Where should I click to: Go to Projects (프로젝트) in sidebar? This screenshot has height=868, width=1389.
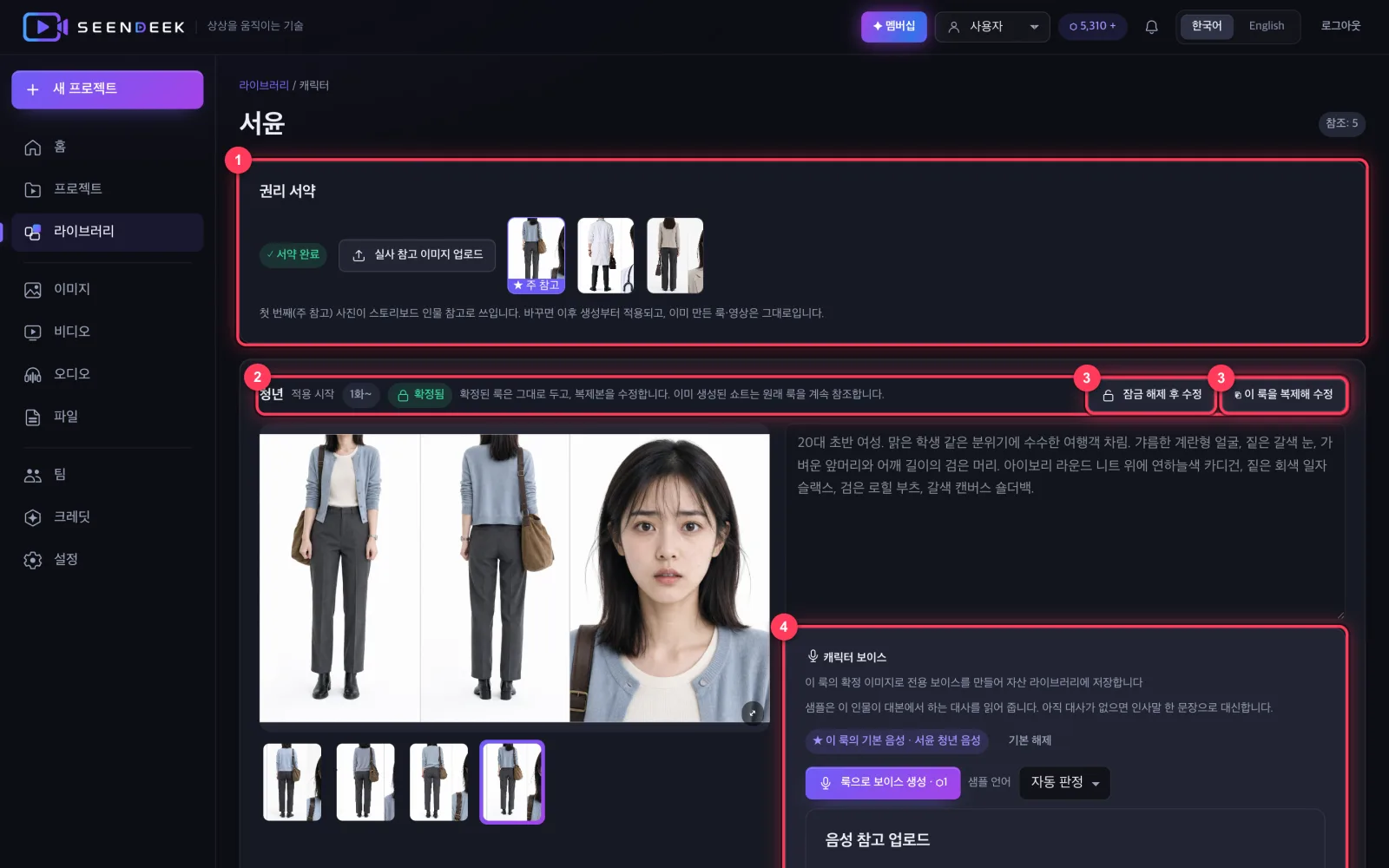point(108,189)
